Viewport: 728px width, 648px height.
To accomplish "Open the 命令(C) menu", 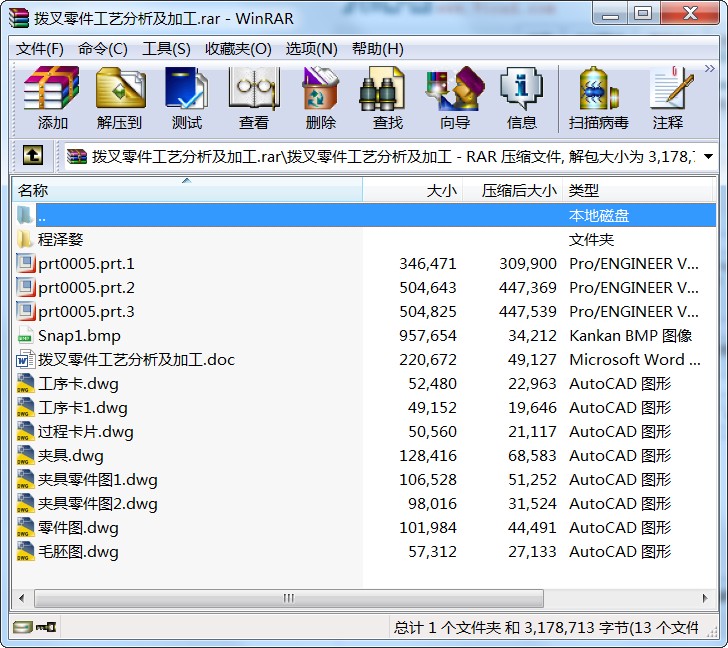I will coord(103,49).
